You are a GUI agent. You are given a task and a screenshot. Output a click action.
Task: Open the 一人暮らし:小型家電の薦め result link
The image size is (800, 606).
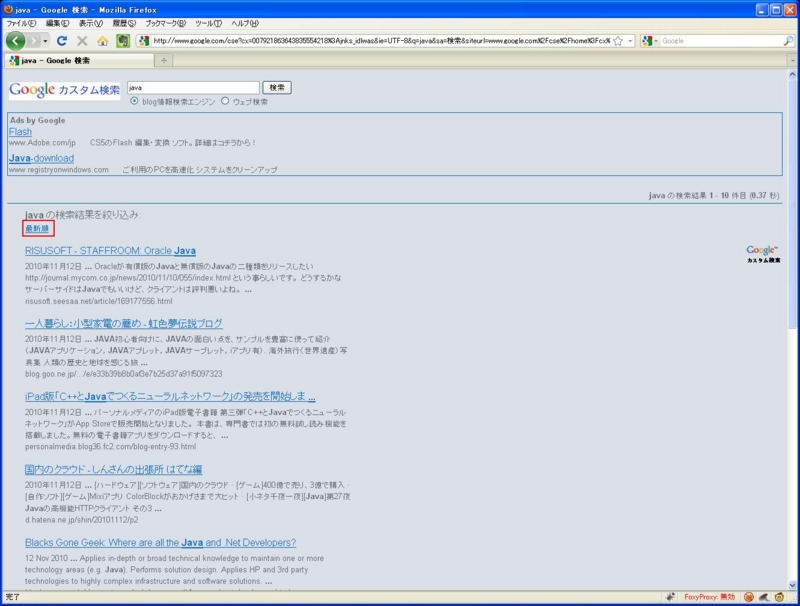point(123,323)
